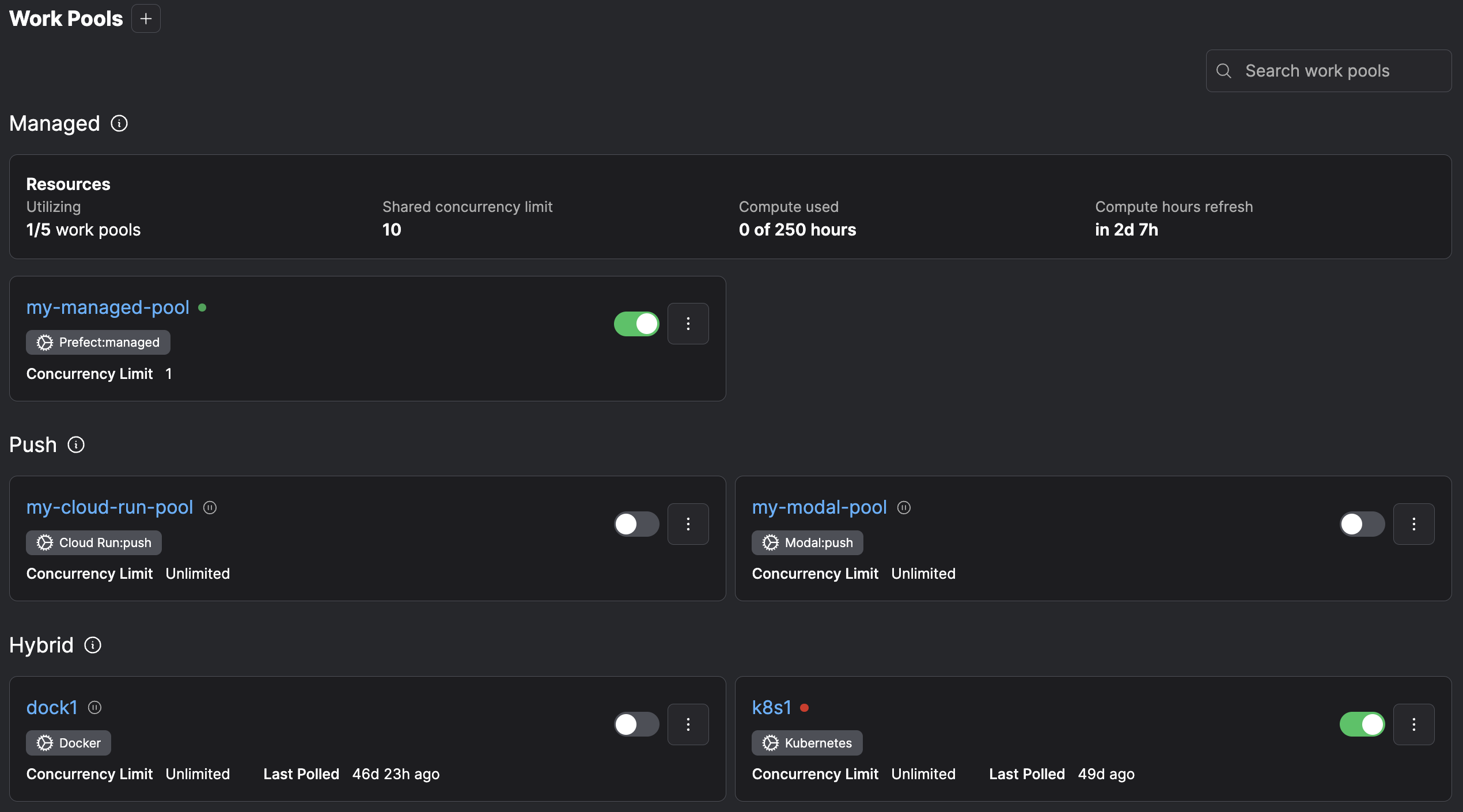Click the search magnifier icon
This screenshot has width=1463, height=812.
[1225, 70]
